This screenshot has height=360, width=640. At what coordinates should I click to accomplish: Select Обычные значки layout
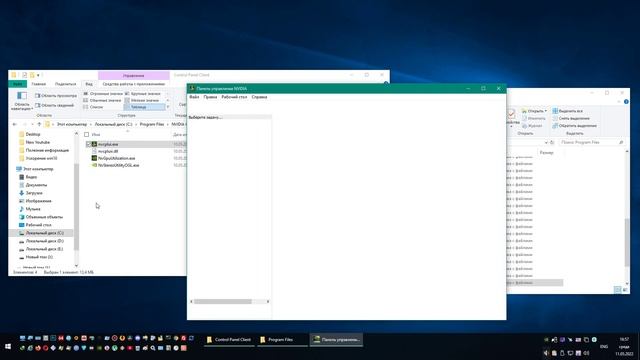point(102,100)
